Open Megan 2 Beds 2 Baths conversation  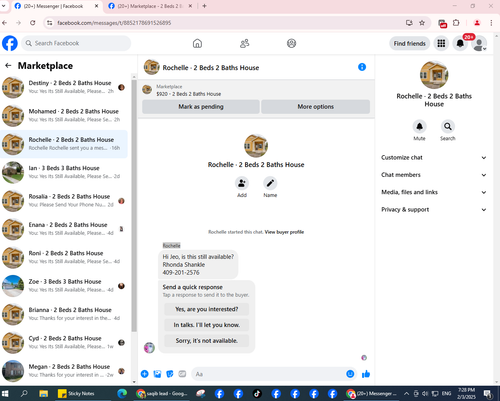[x=64, y=371]
